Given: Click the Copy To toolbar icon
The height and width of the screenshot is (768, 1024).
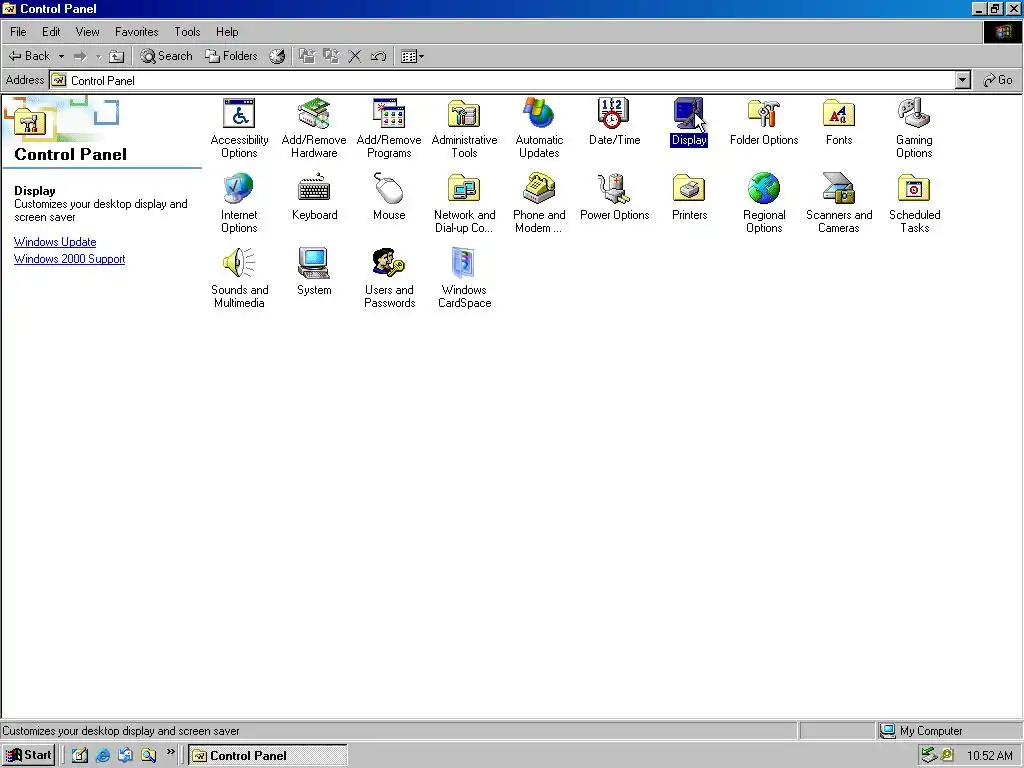Looking at the screenshot, I should (331, 56).
